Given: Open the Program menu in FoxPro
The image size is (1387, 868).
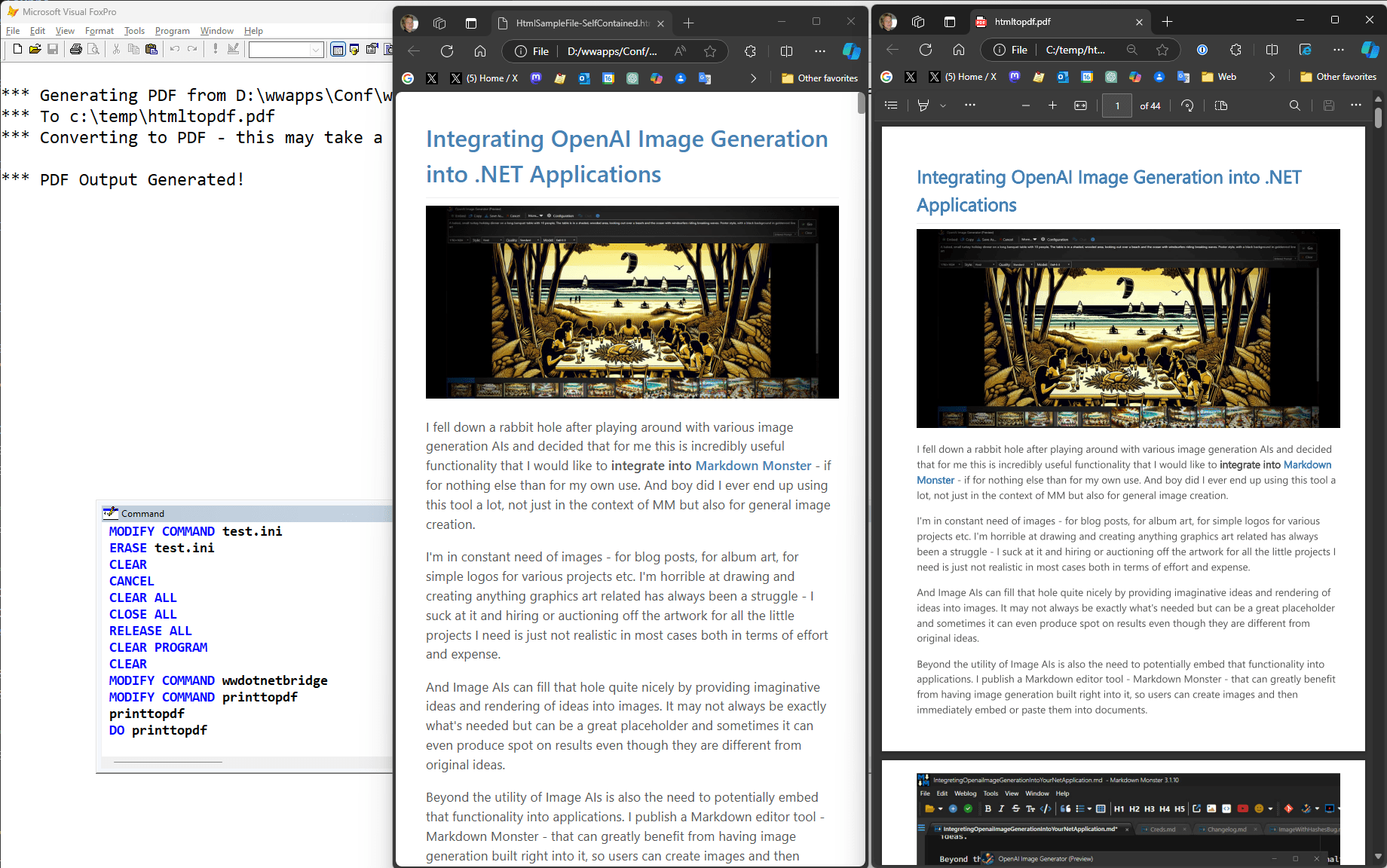Looking at the screenshot, I should click(172, 31).
